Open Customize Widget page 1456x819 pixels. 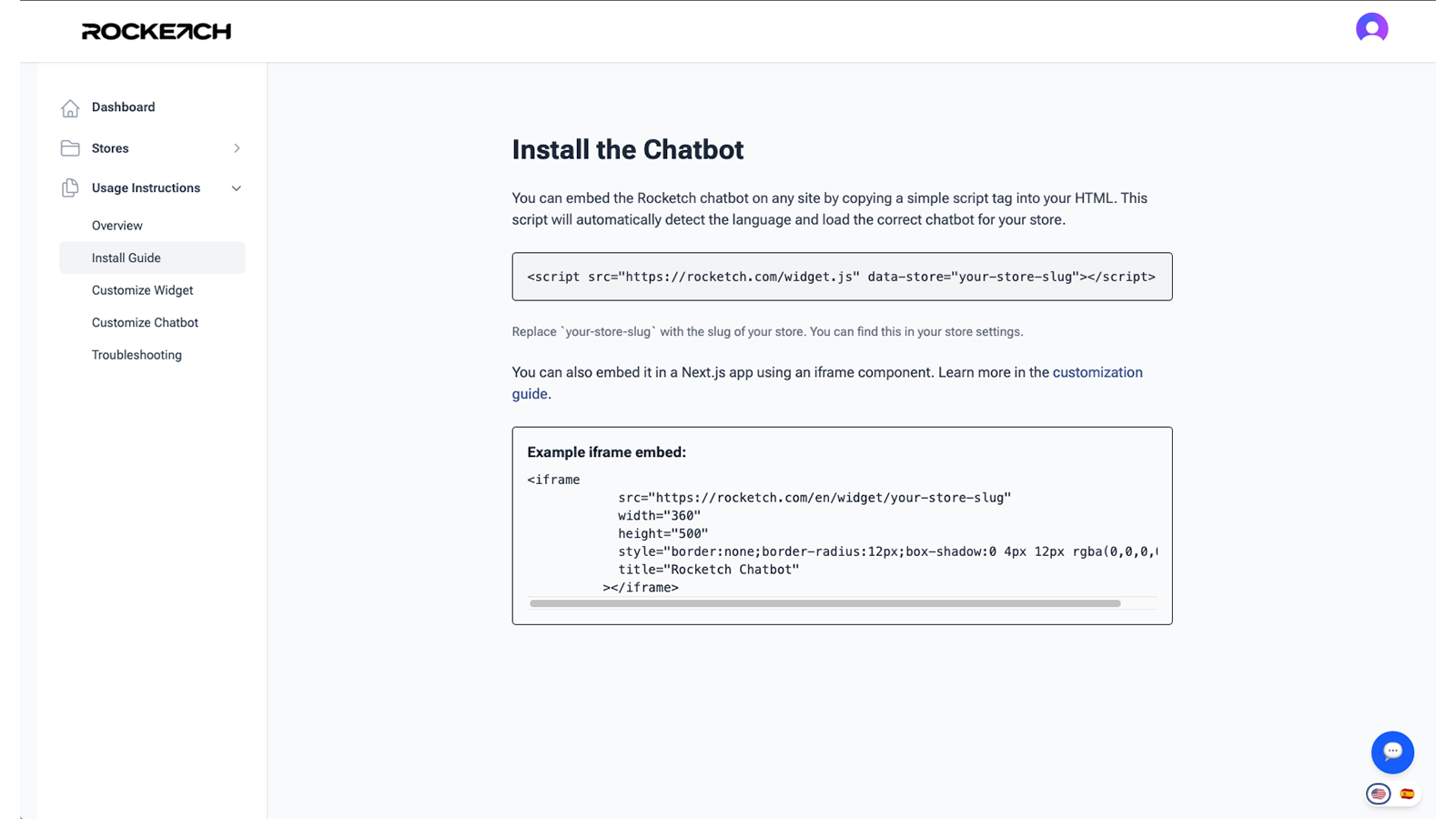click(x=142, y=290)
